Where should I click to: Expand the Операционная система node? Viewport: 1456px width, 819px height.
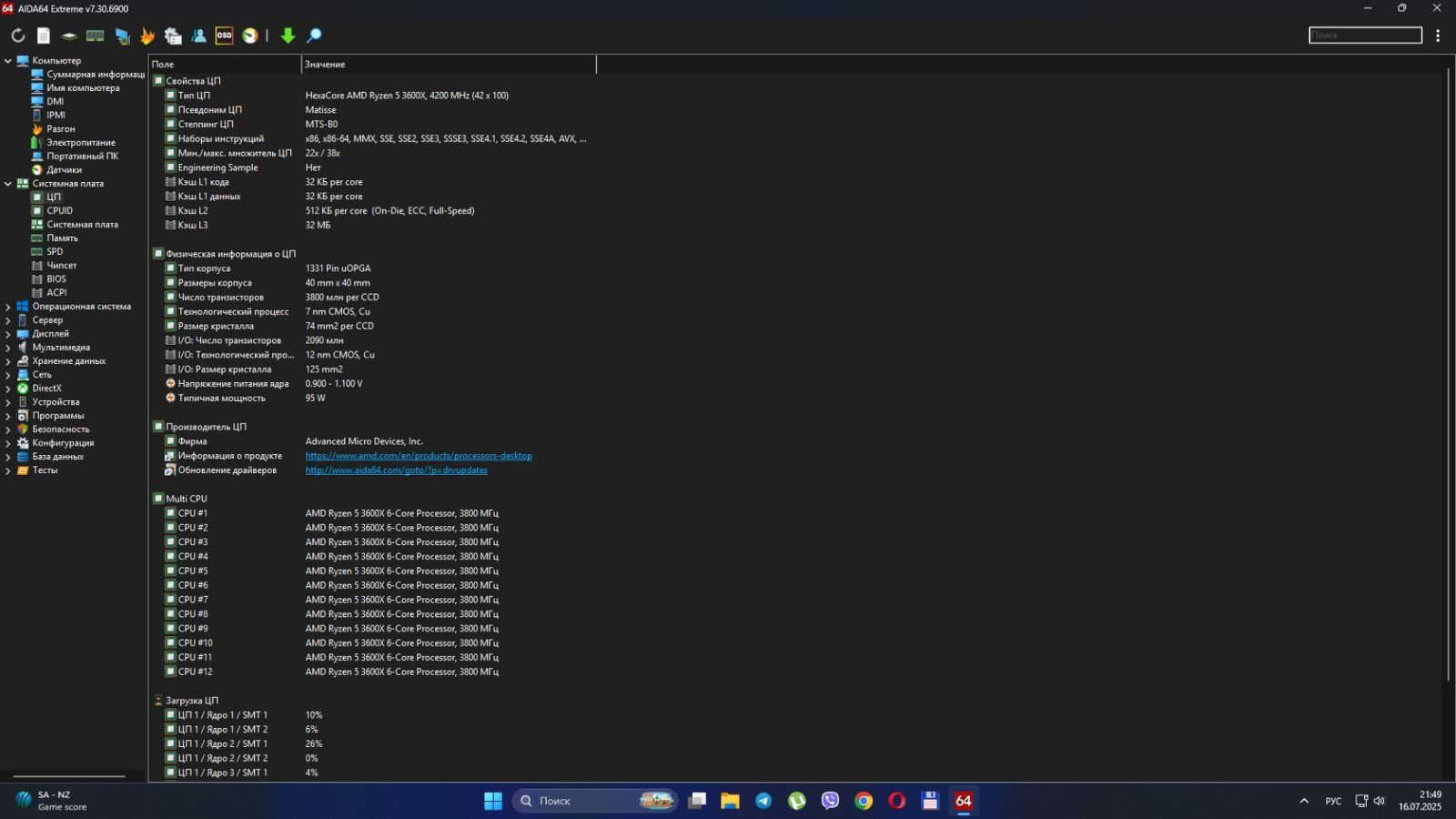pos(8,307)
